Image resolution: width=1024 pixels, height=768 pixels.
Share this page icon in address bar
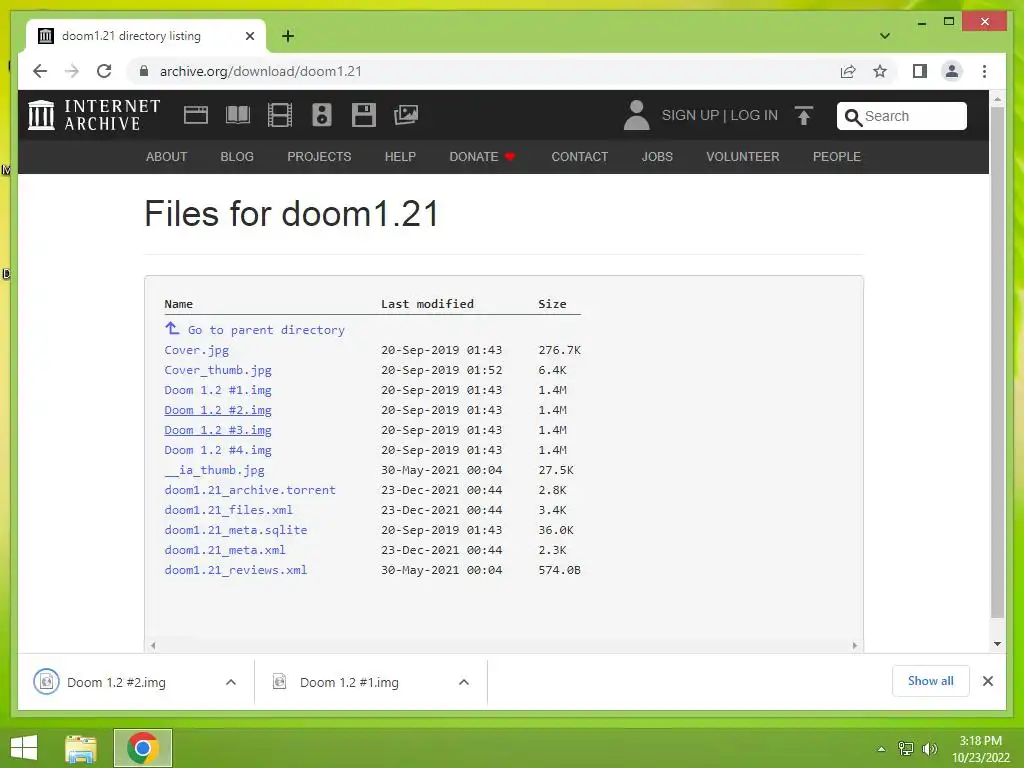848,71
